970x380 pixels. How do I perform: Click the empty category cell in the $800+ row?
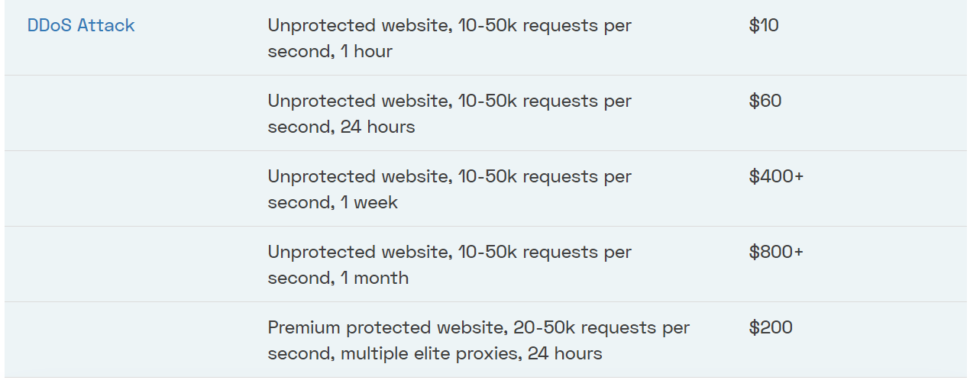(132, 264)
